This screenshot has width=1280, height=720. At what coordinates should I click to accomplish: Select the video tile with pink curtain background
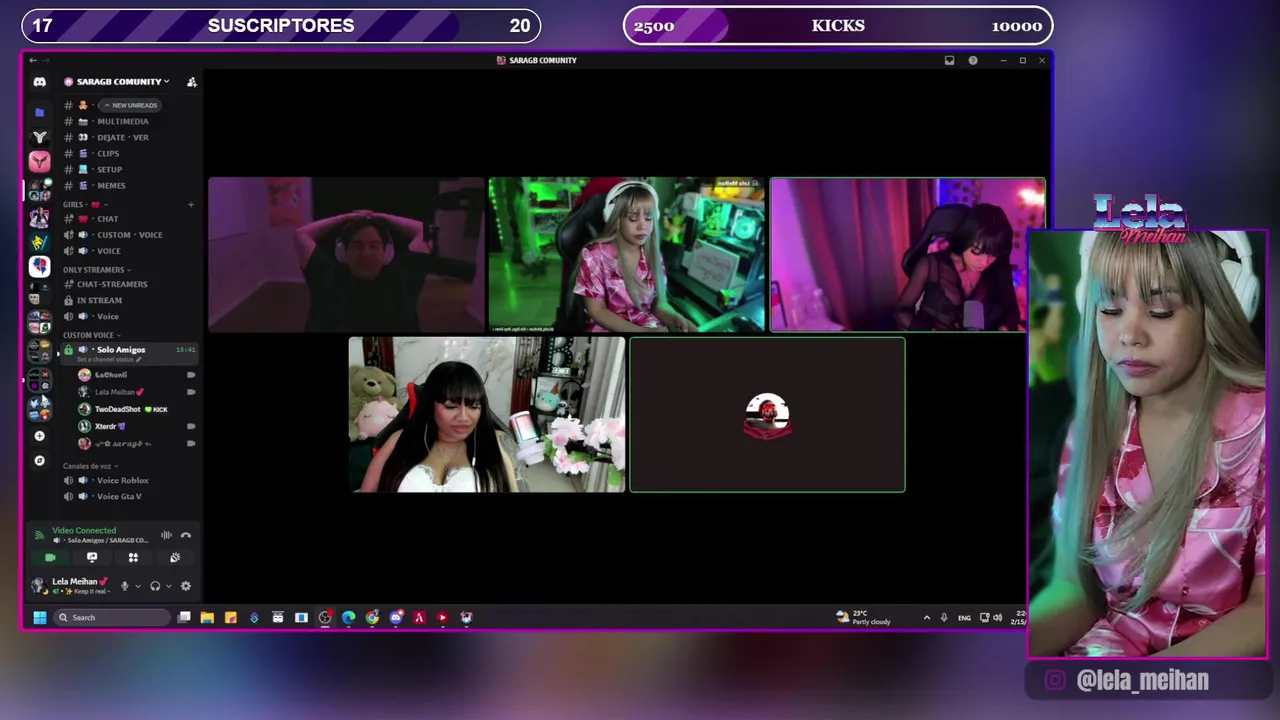(907, 254)
